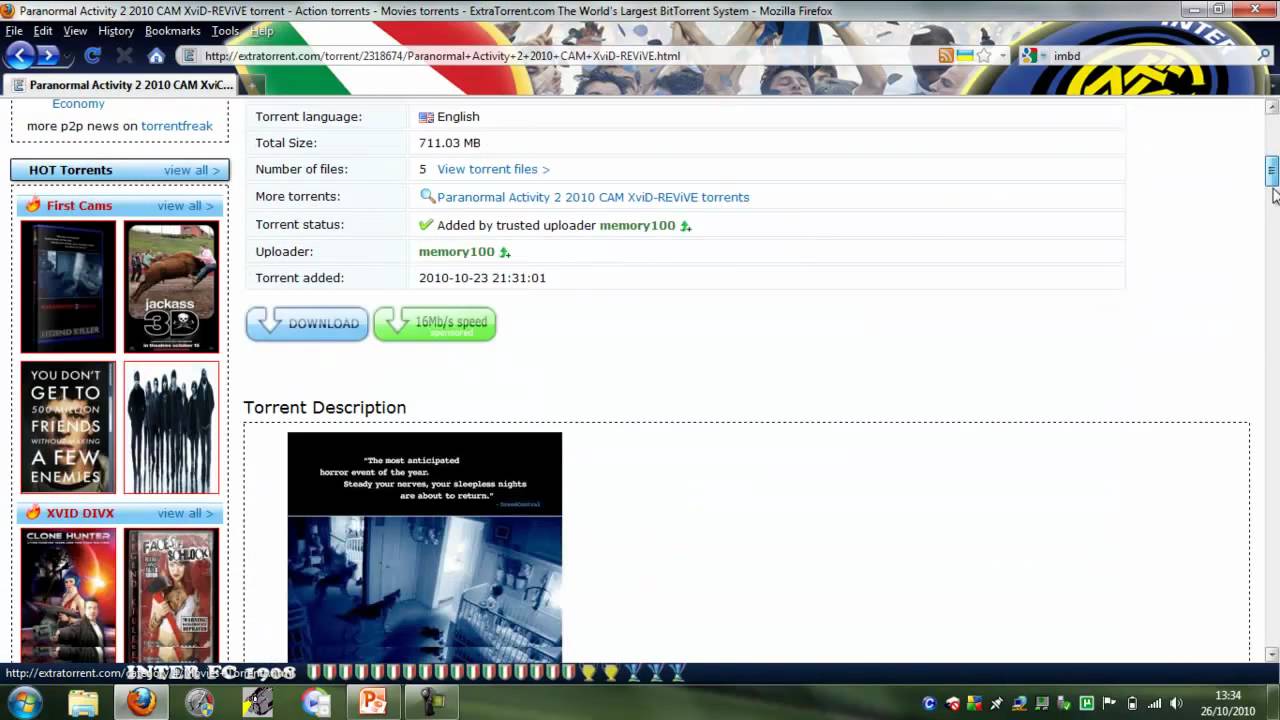This screenshot has width=1280, height=720.
Task: Open the Faces of Schlock poster
Action: (x=171, y=594)
